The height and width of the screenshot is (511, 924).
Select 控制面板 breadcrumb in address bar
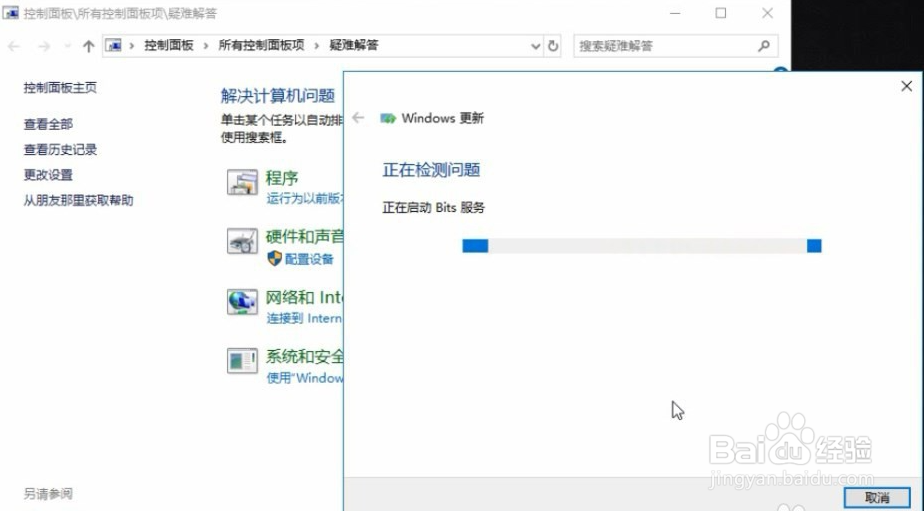169,45
